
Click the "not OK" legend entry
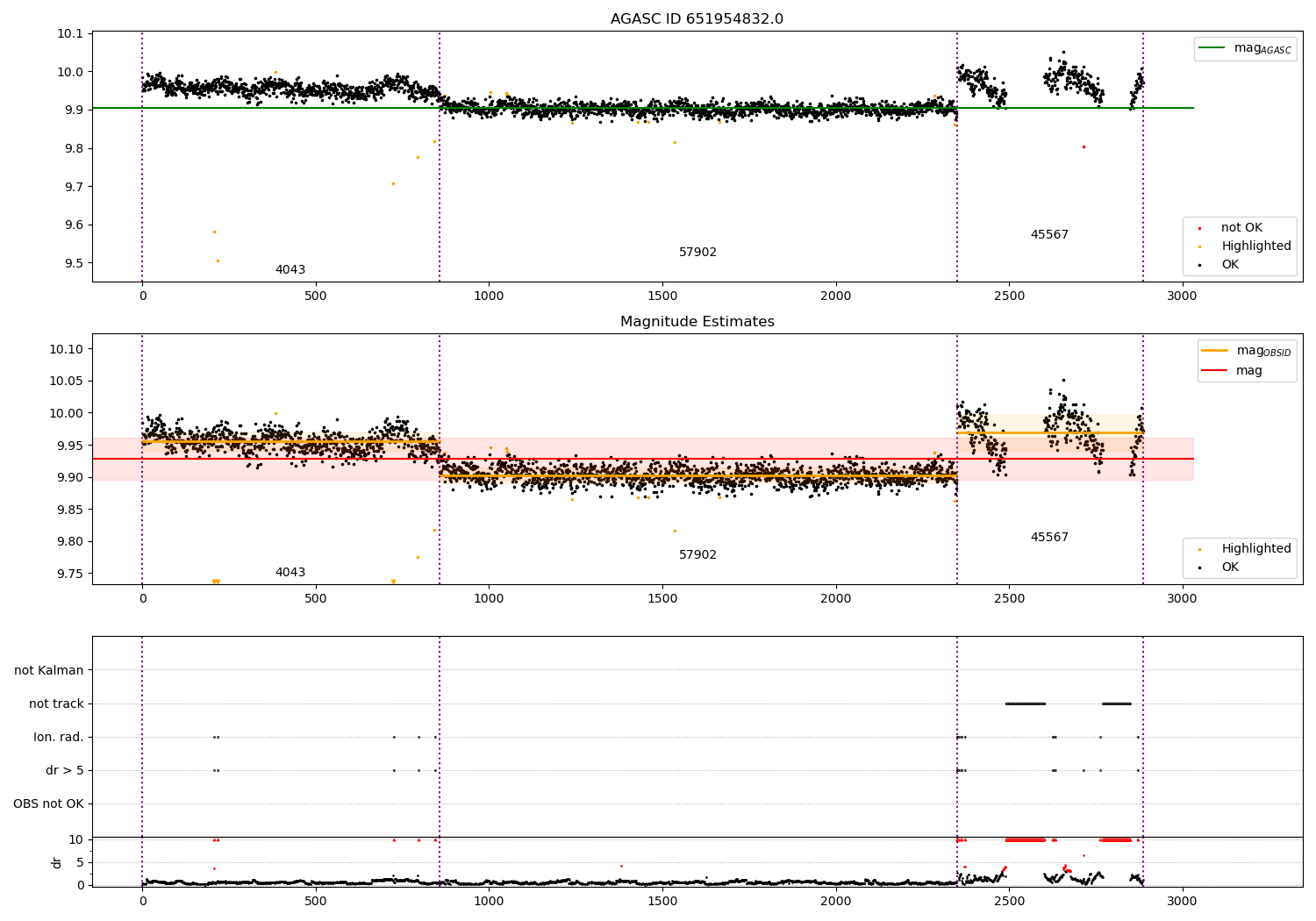point(1241,228)
